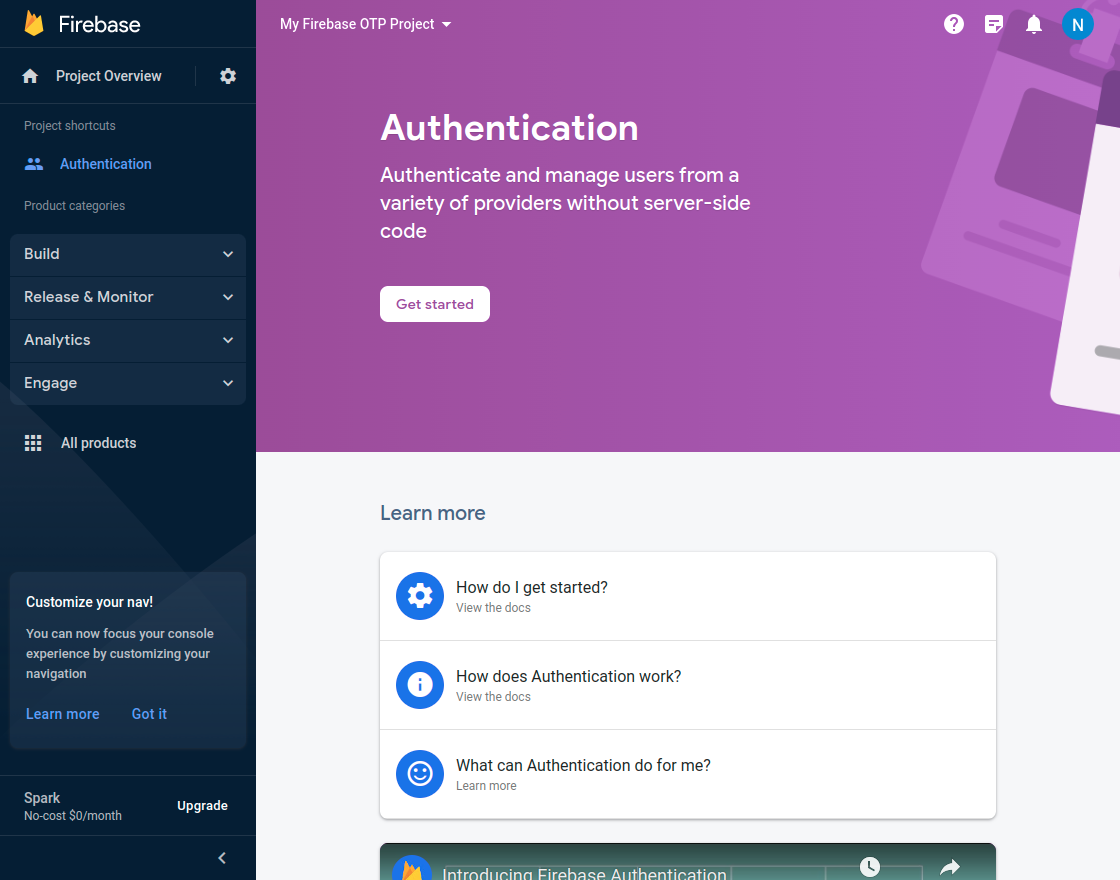Open the release notes feedback icon
The height and width of the screenshot is (880, 1120).
994,24
